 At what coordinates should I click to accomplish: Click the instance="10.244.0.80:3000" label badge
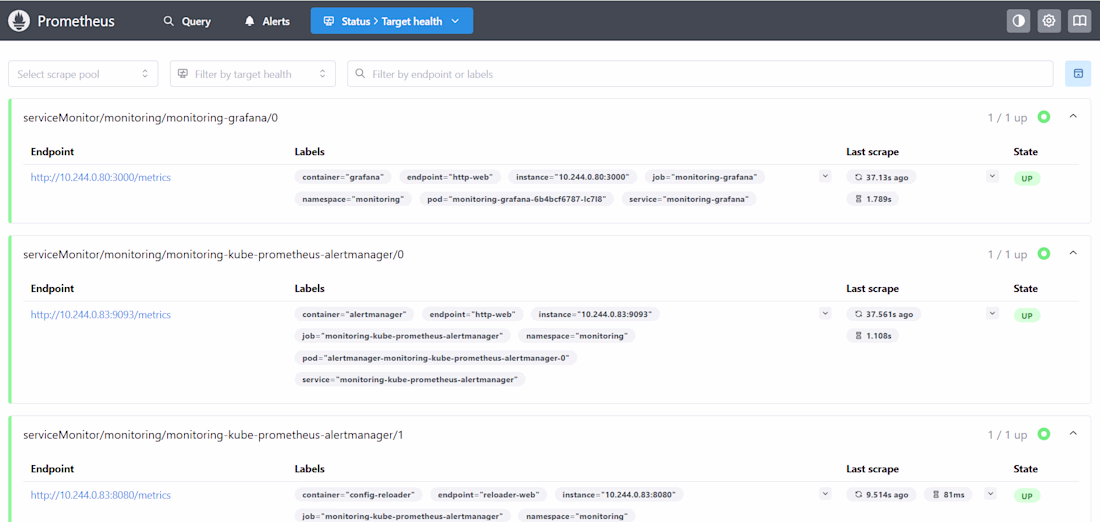click(572, 178)
